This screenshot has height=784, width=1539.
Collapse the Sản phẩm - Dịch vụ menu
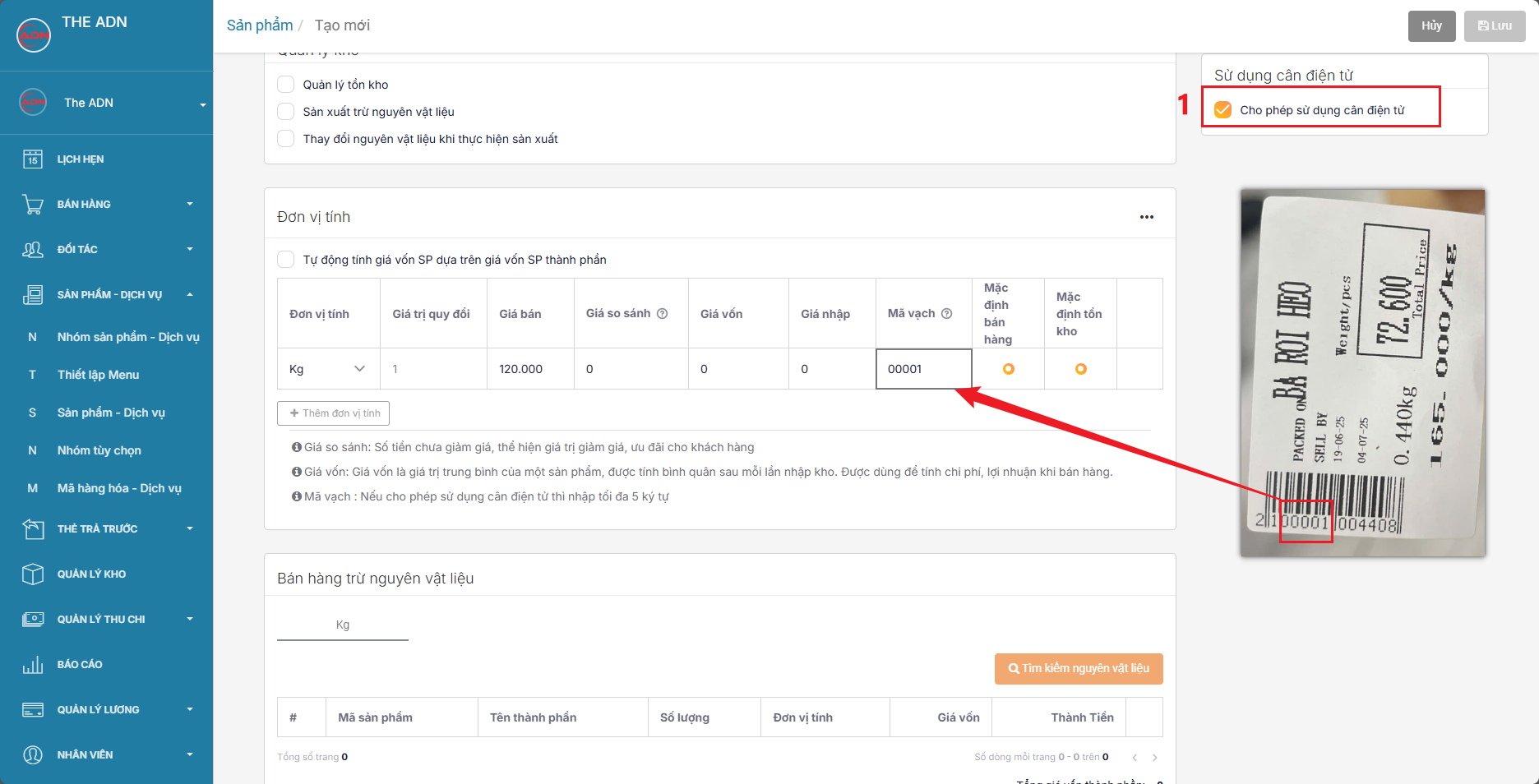click(190, 294)
